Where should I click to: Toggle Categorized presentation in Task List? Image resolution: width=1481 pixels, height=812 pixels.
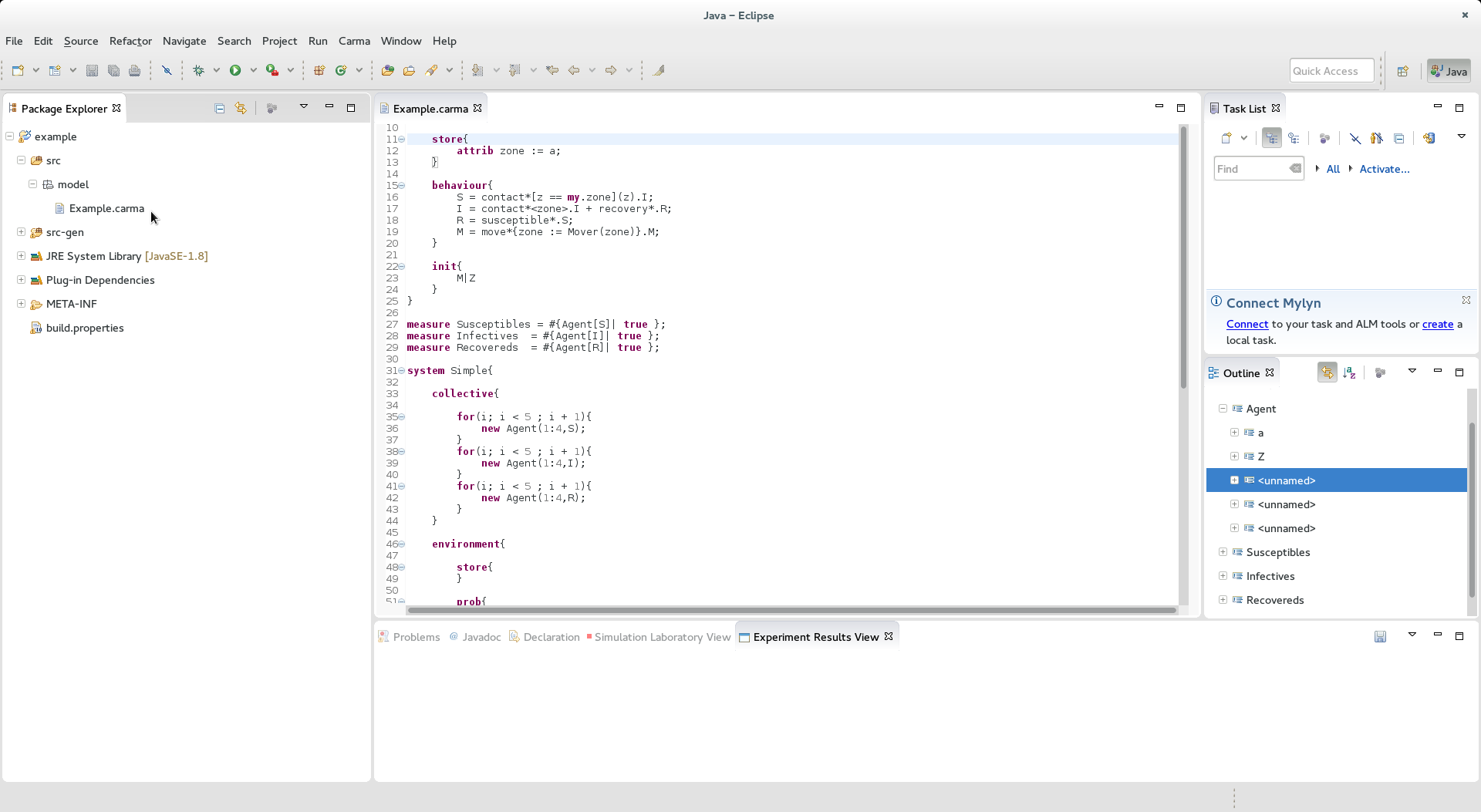1272,138
